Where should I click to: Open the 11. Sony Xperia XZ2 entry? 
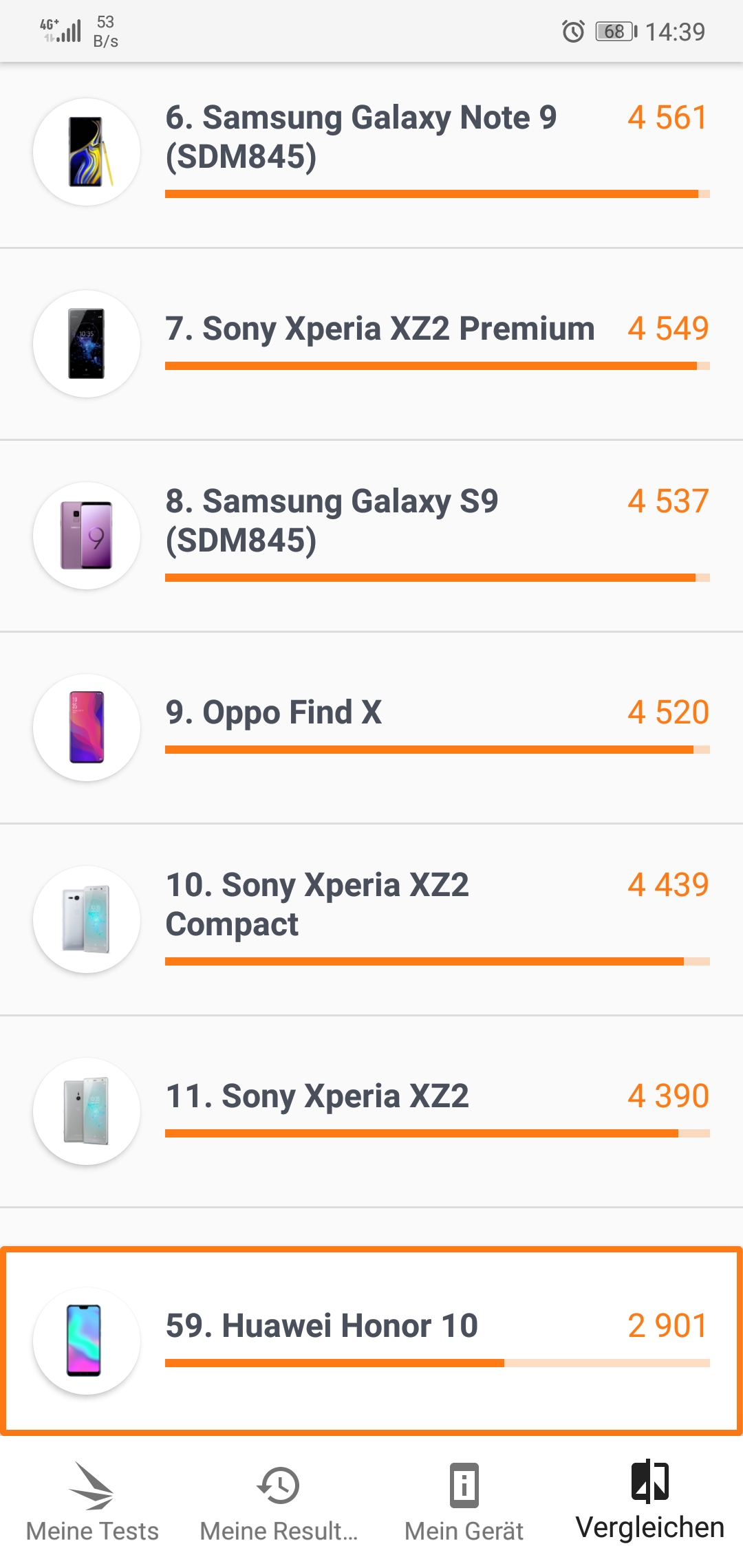pyautogui.click(x=371, y=1111)
